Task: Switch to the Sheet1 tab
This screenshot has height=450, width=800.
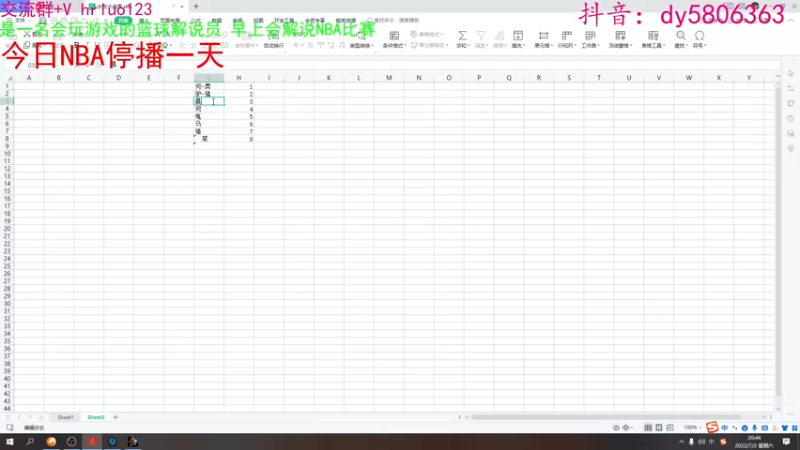Action: pyautogui.click(x=65, y=417)
